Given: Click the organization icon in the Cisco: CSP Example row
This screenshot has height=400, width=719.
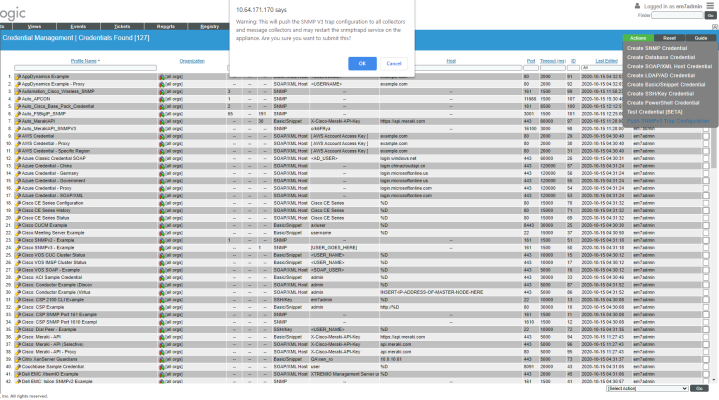Looking at the screenshot, I should tap(161, 307).
